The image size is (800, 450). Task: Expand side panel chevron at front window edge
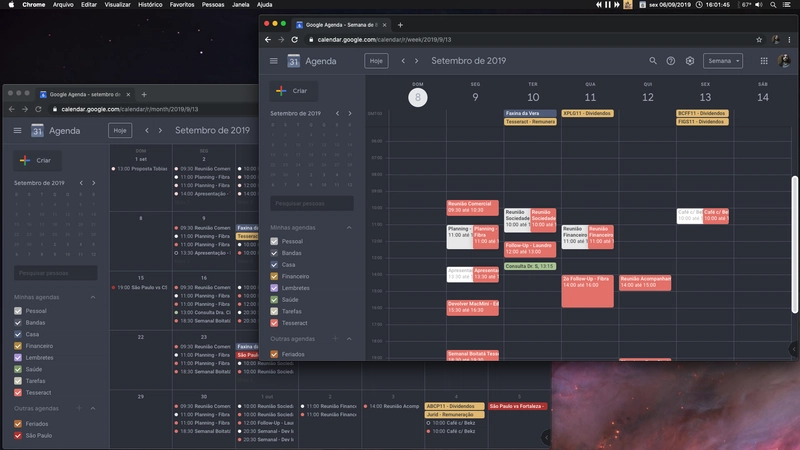click(x=793, y=349)
